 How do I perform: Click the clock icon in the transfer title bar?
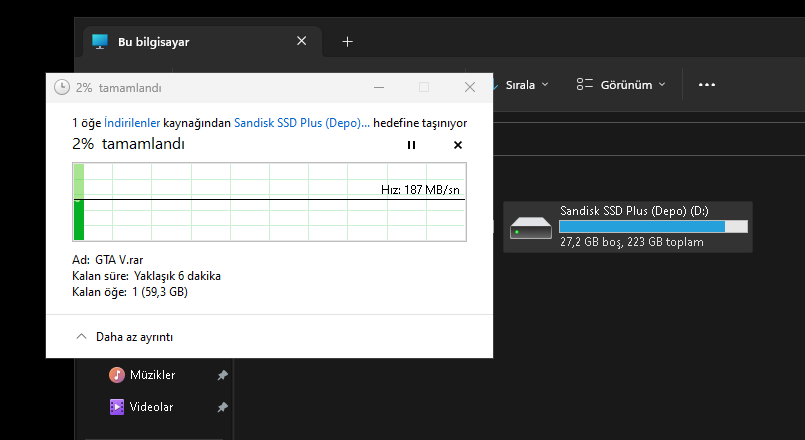coord(62,87)
